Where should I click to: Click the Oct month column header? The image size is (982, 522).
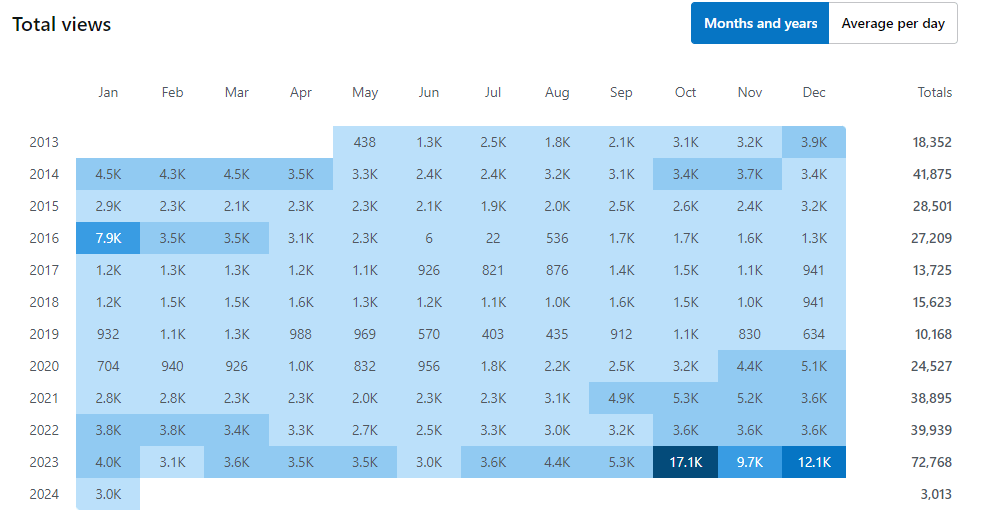tap(685, 92)
